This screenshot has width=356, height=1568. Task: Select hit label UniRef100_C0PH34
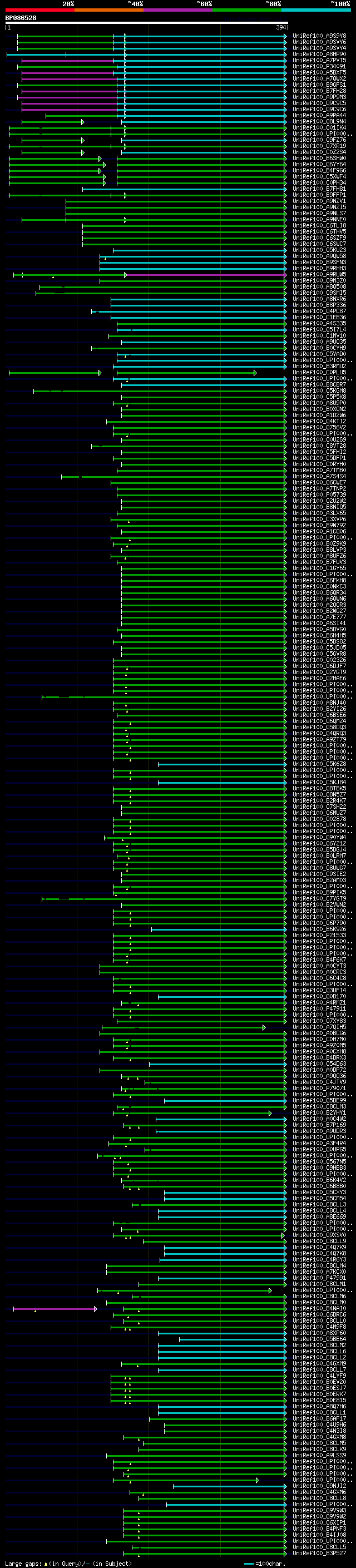tap(319, 182)
